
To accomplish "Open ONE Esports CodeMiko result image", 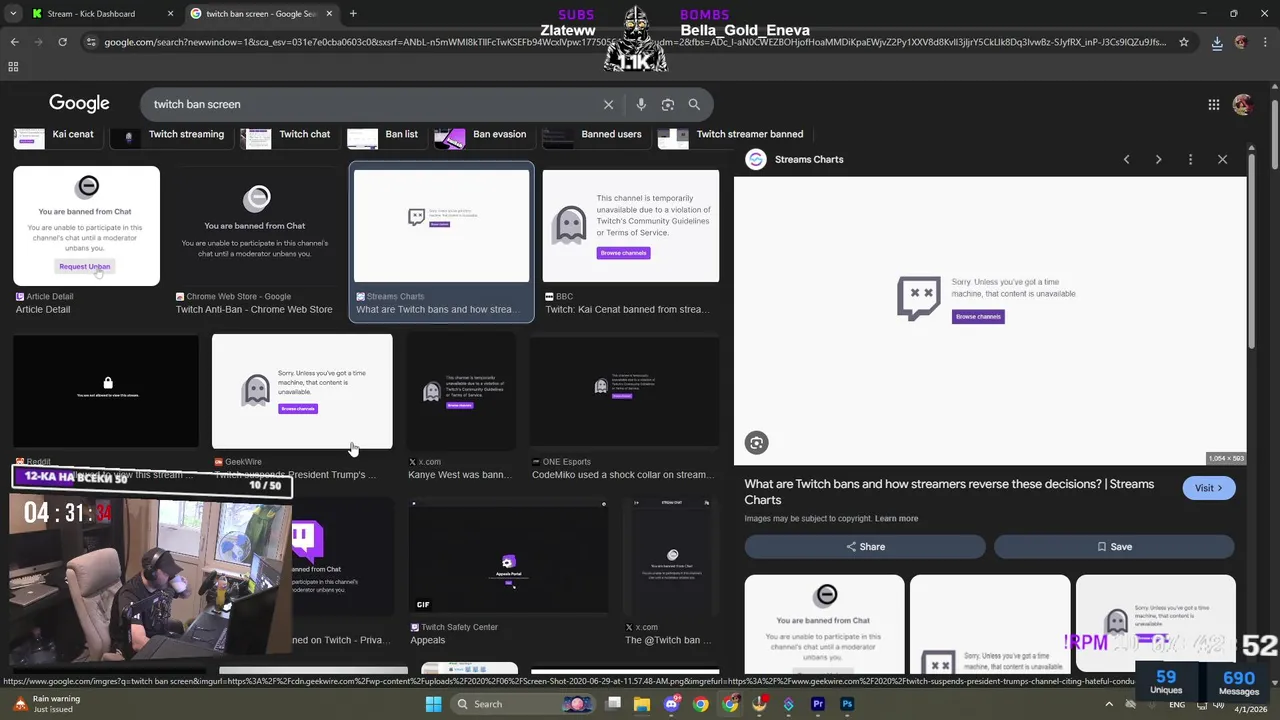I will point(625,391).
